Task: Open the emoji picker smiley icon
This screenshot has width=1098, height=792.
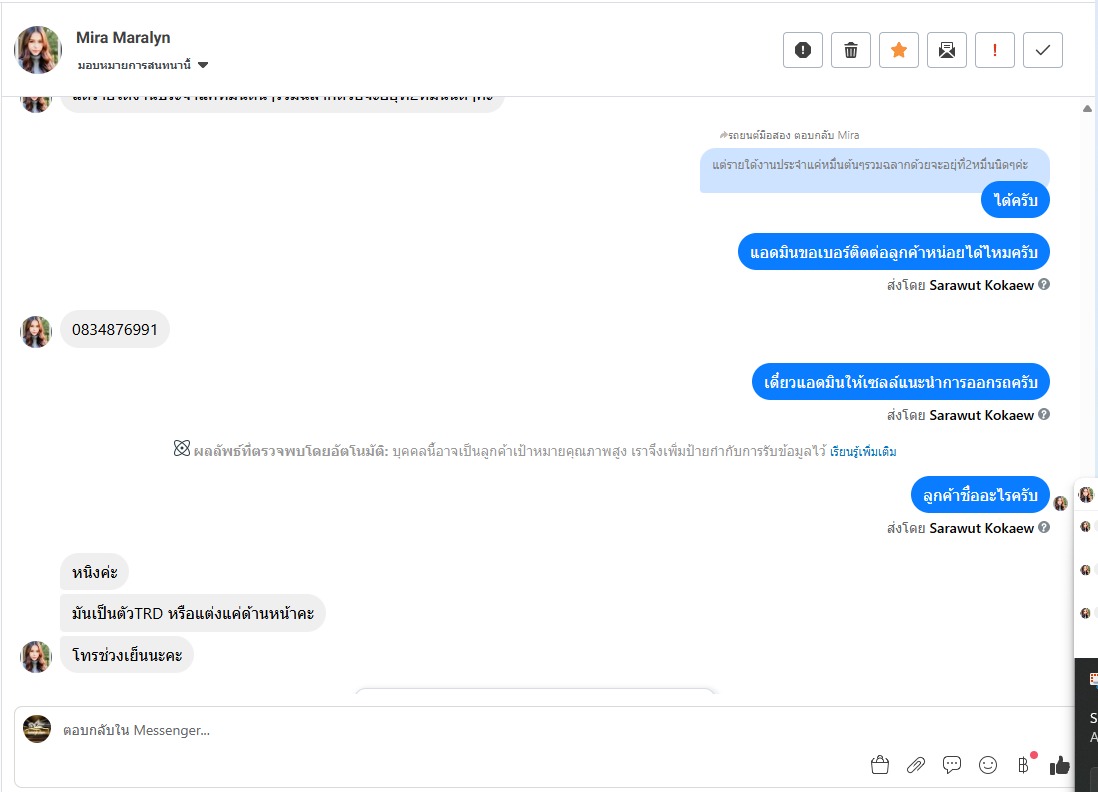Action: coord(988,765)
